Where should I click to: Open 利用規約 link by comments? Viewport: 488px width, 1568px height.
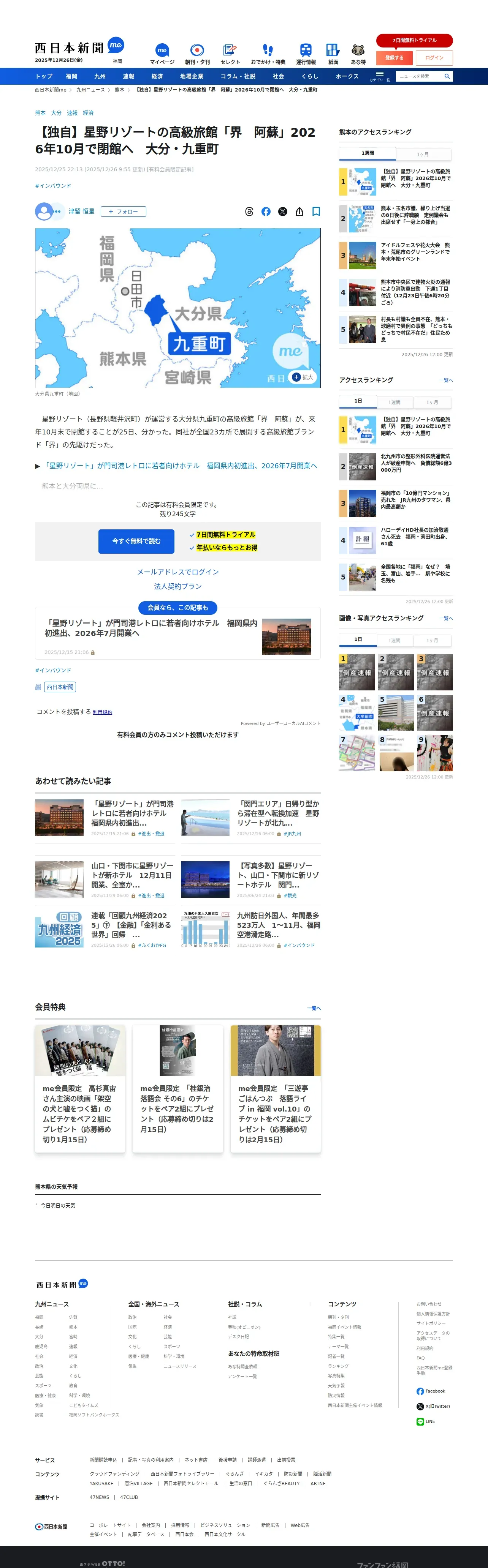[102, 712]
